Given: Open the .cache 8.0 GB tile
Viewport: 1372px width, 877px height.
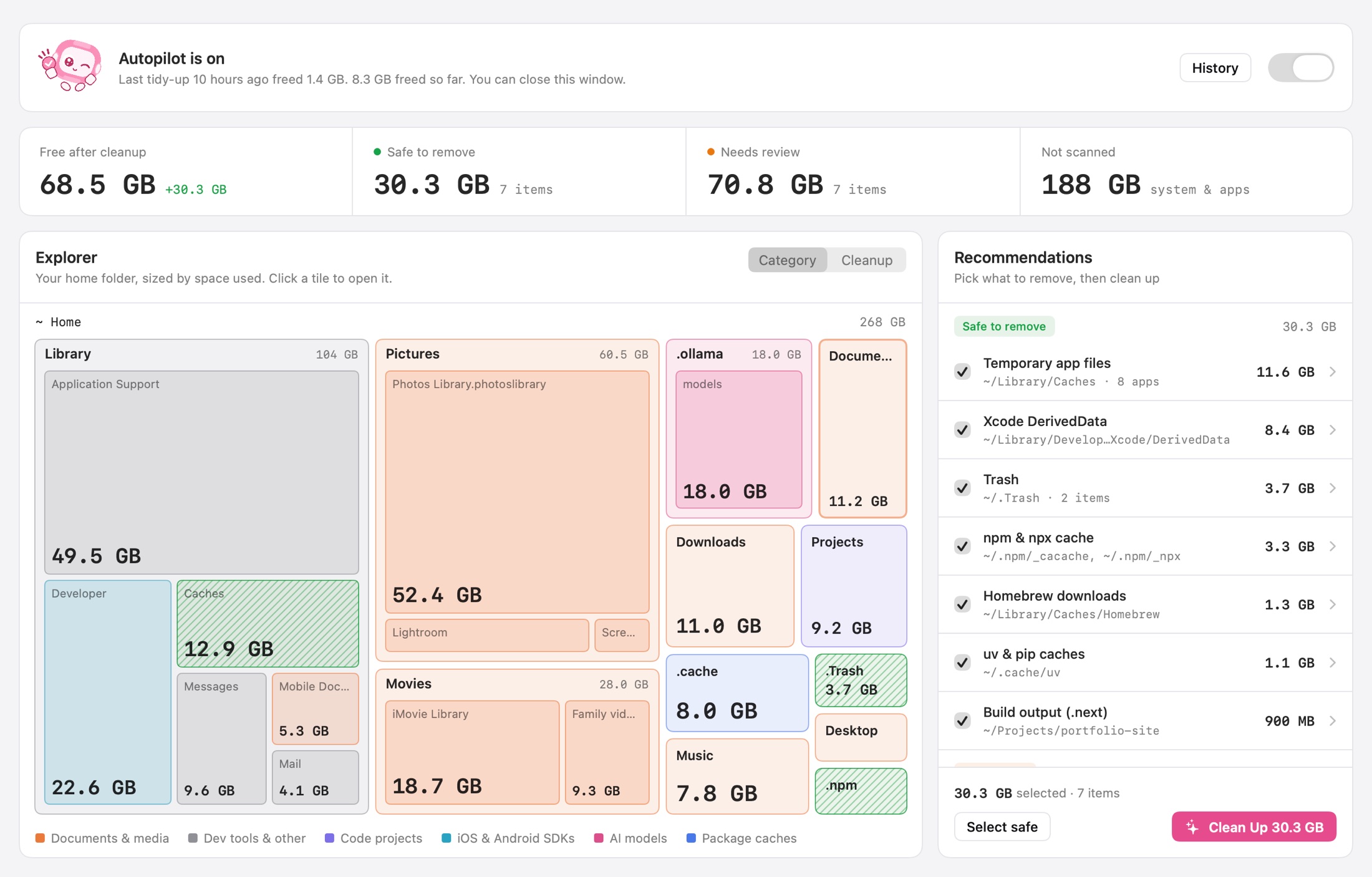Looking at the screenshot, I should tap(737, 693).
